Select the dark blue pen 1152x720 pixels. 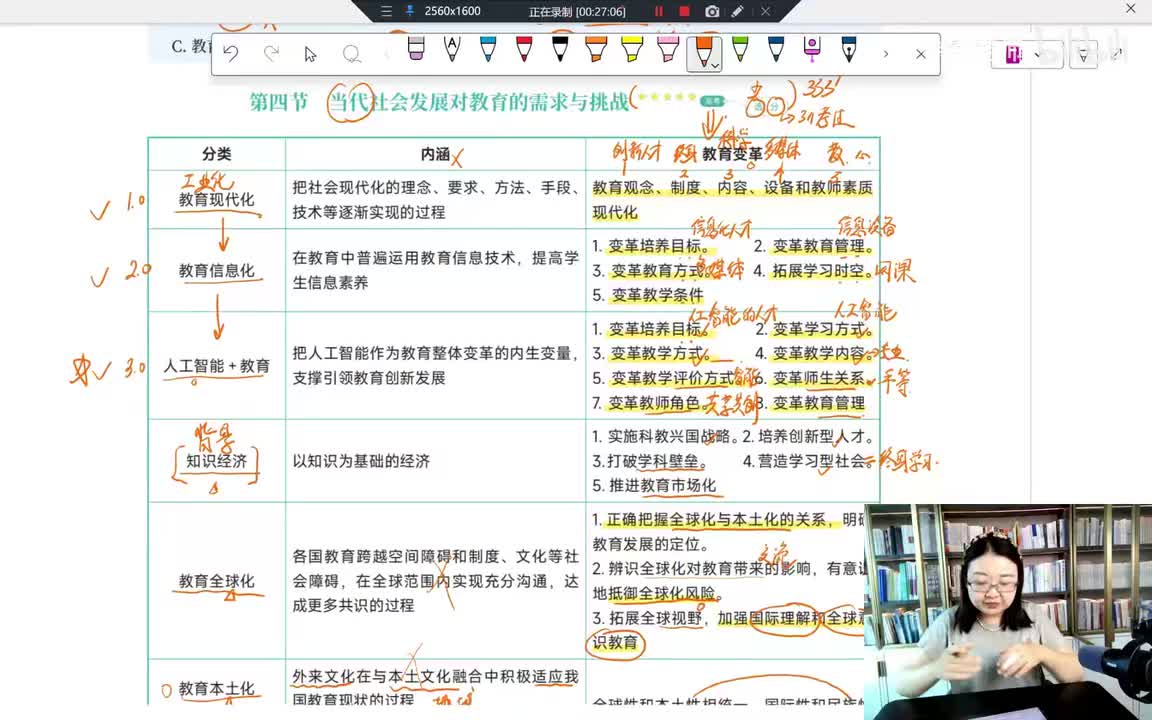pos(776,49)
